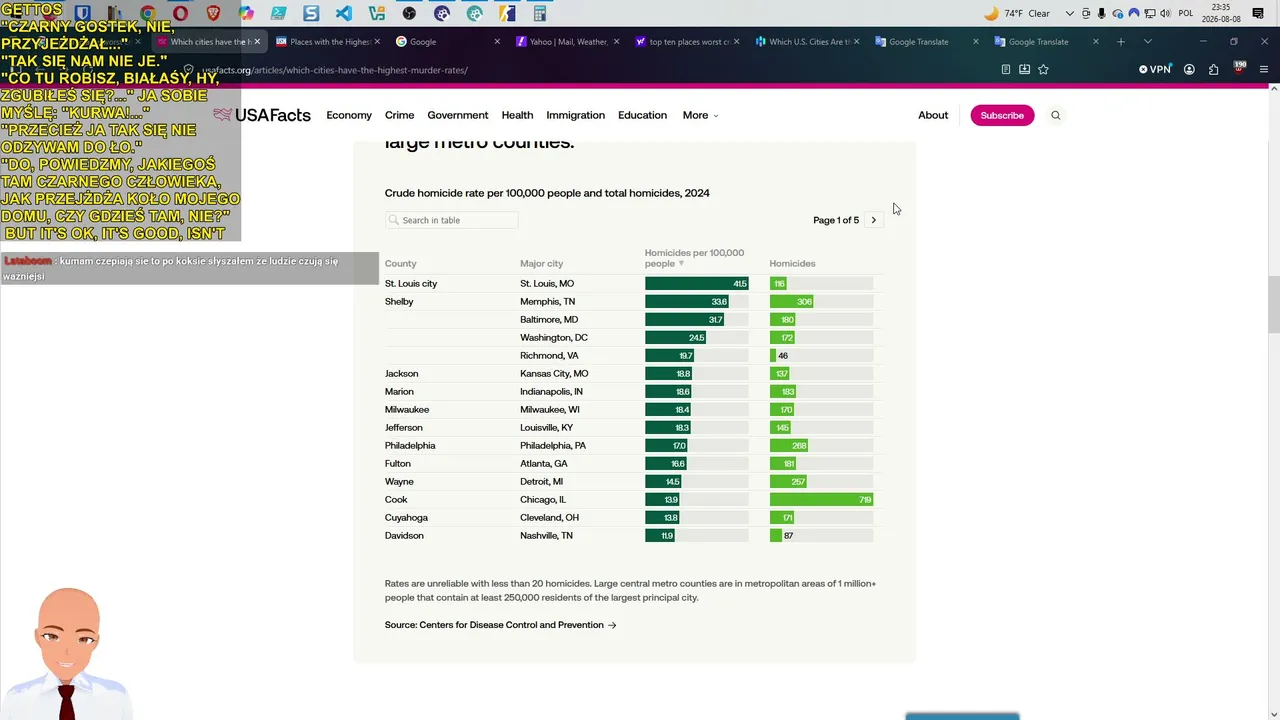Toggle the VPN button in toolbar
Image resolution: width=1280 pixels, height=720 pixels.
pos(1154,70)
